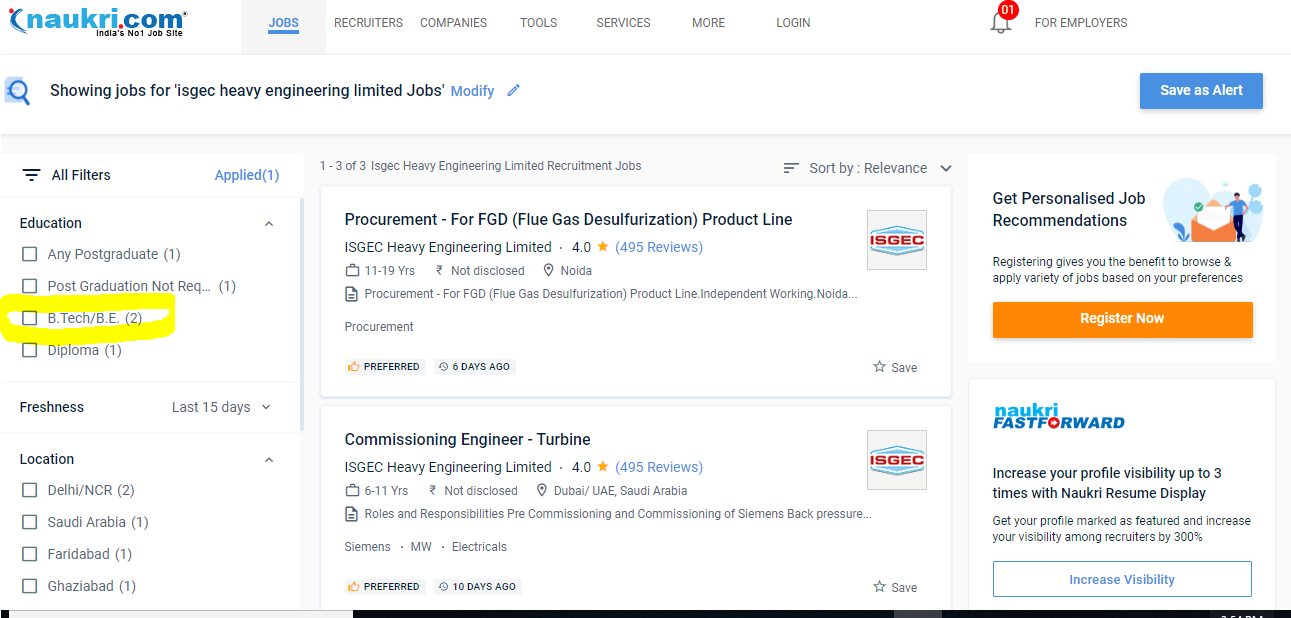
Task: Collapse the Education filter section
Action: [x=268, y=224]
